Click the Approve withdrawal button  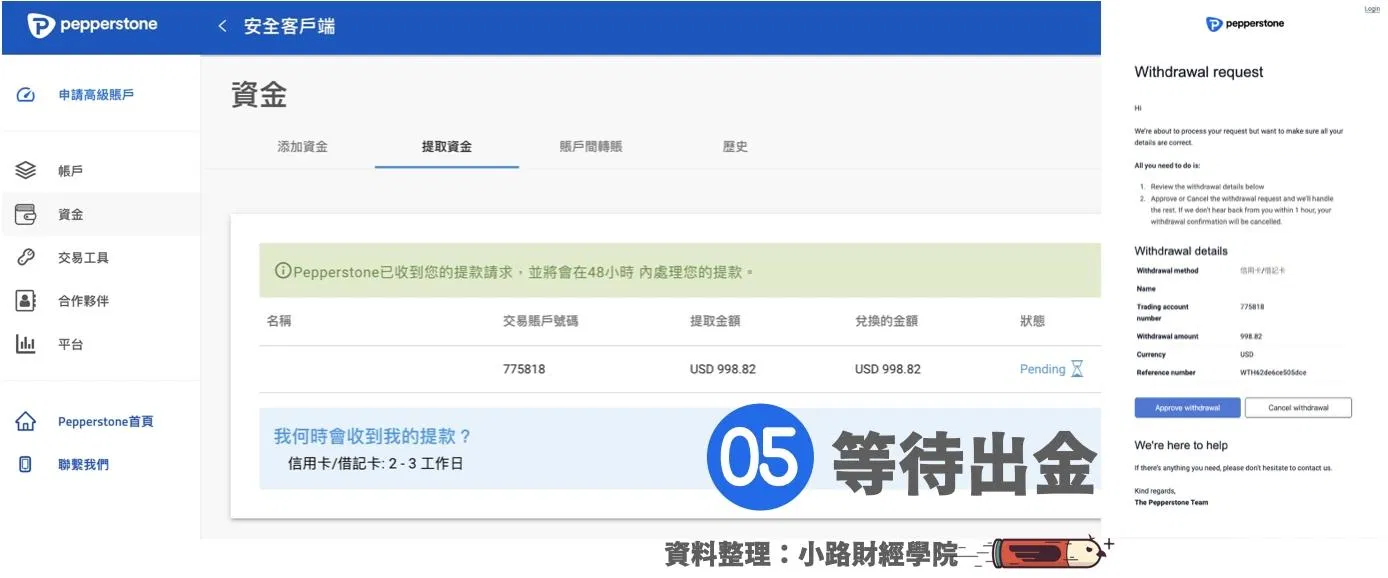pos(1187,408)
